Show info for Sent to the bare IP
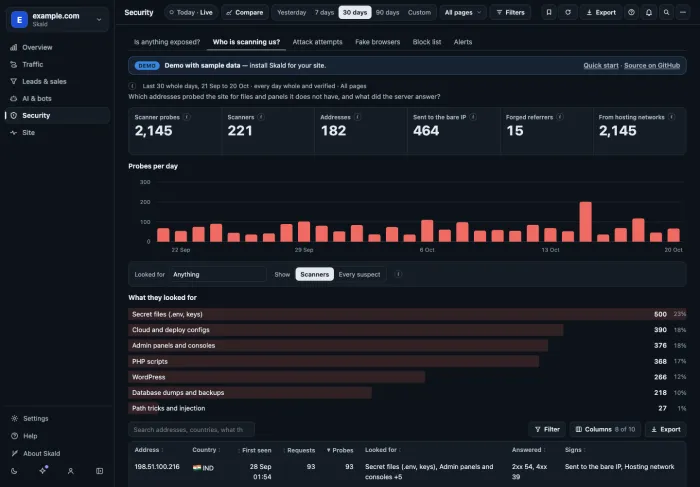This screenshot has height=487, width=700. click(x=473, y=117)
